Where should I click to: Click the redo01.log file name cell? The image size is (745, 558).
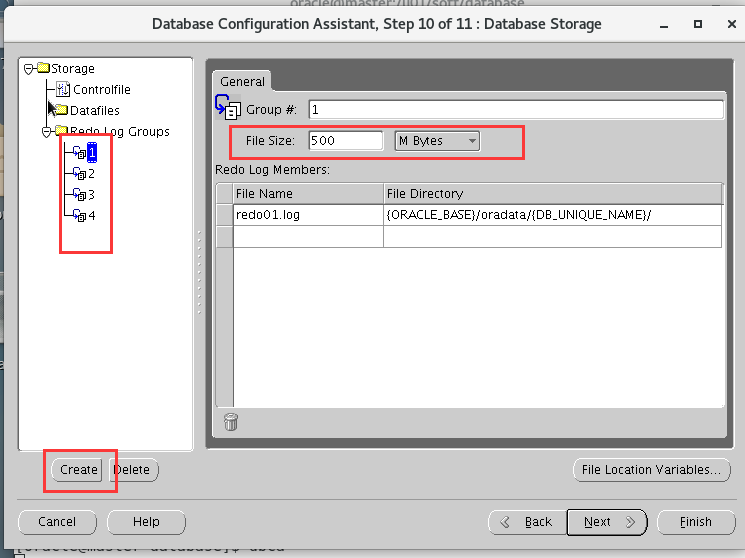pos(308,215)
